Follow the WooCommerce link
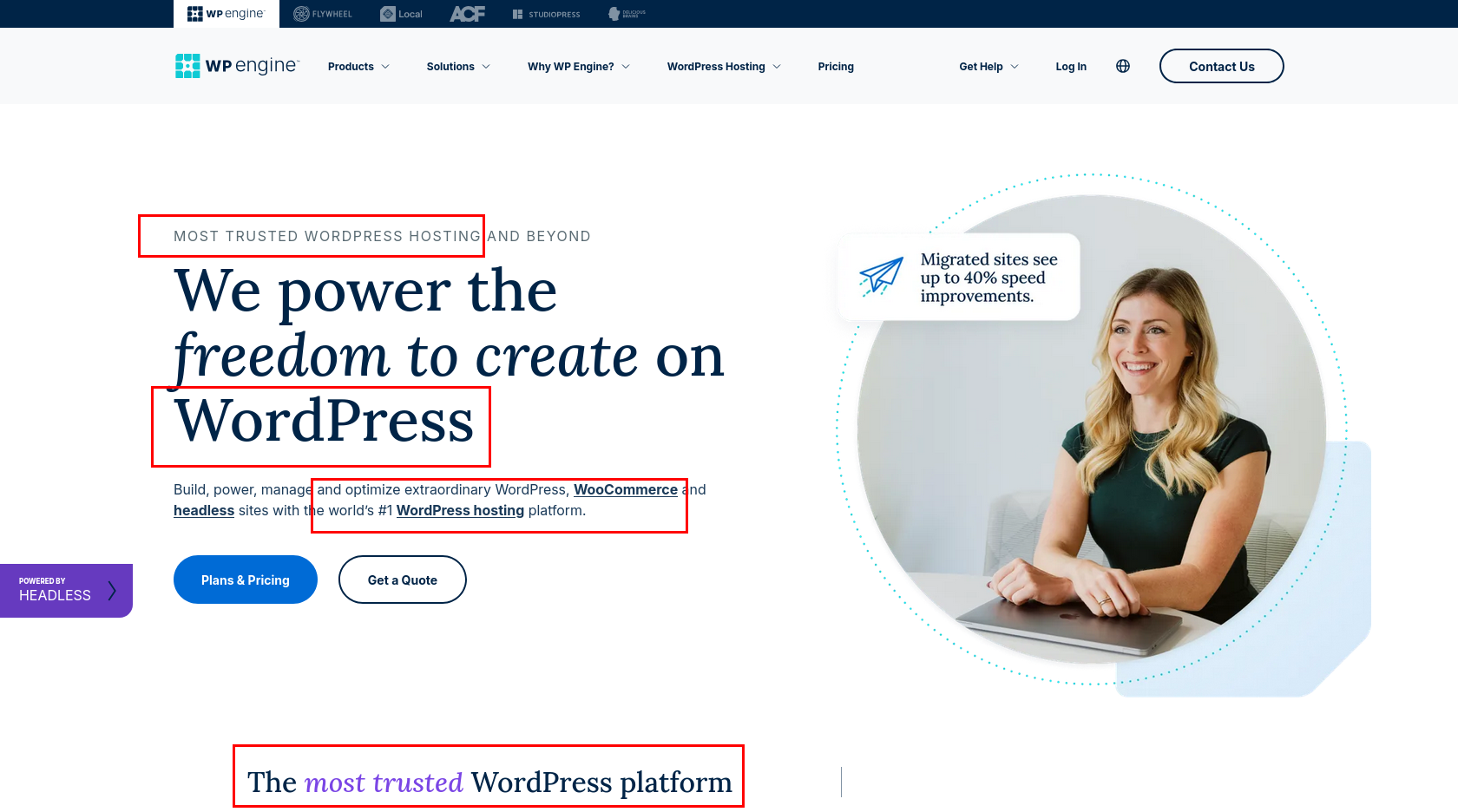 (x=626, y=489)
